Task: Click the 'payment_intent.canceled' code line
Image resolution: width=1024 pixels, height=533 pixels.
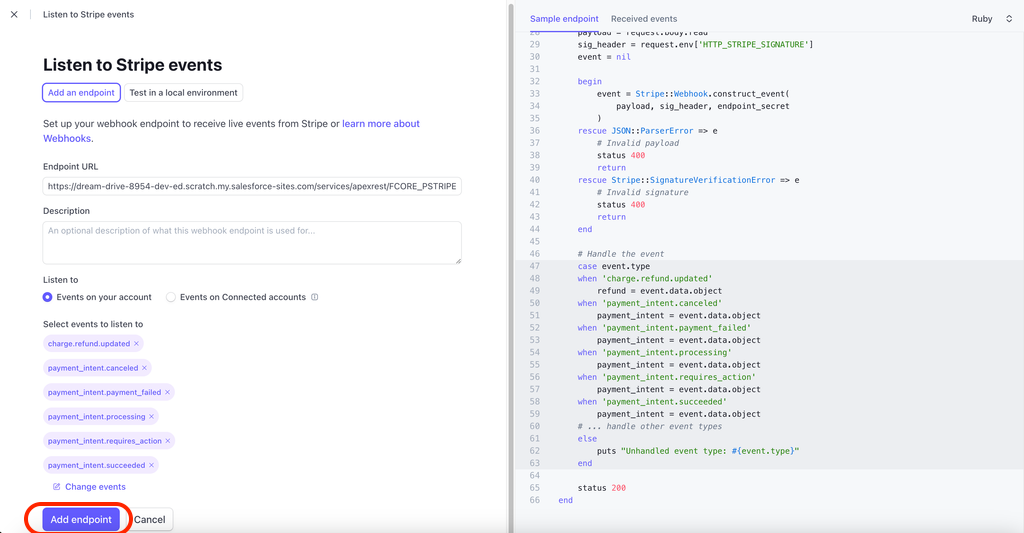Action: (649, 303)
